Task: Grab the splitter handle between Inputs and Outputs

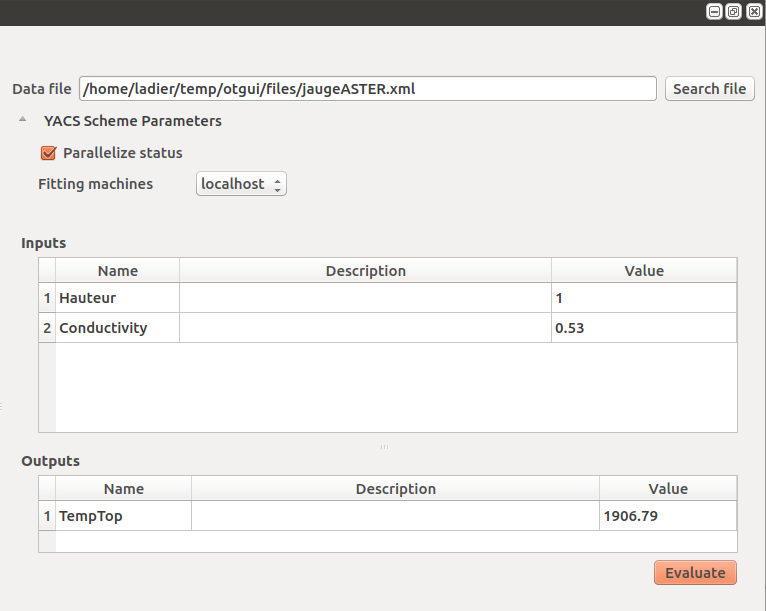Action: [383, 447]
